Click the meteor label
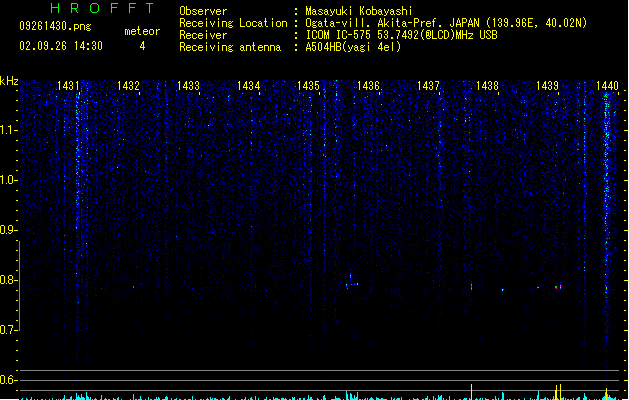This screenshot has width=629, height=400. pyautogui.click(x=142, y=31)
